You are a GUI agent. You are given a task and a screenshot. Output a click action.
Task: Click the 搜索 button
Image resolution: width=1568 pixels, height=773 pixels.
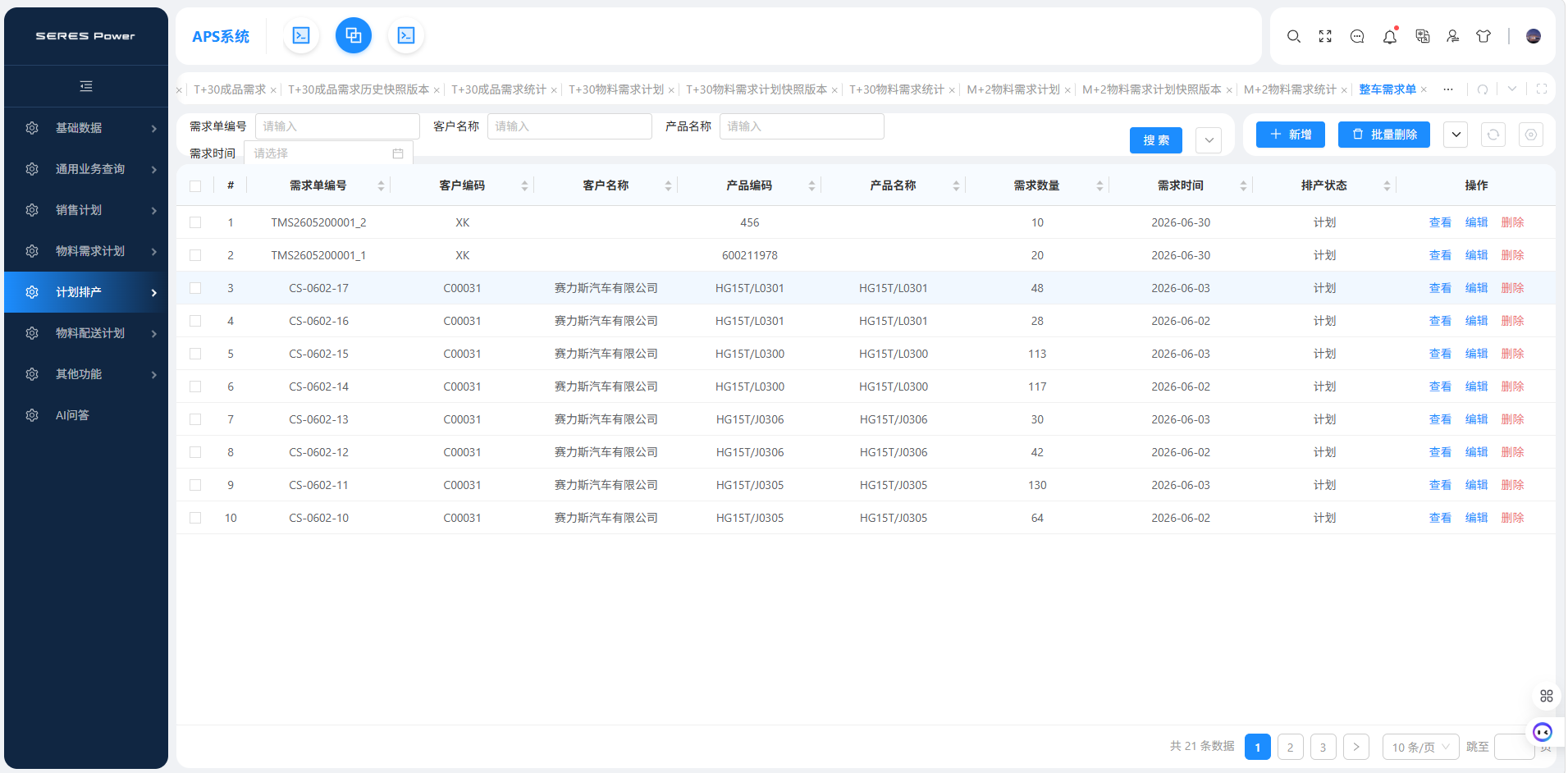coord(1156,140)
